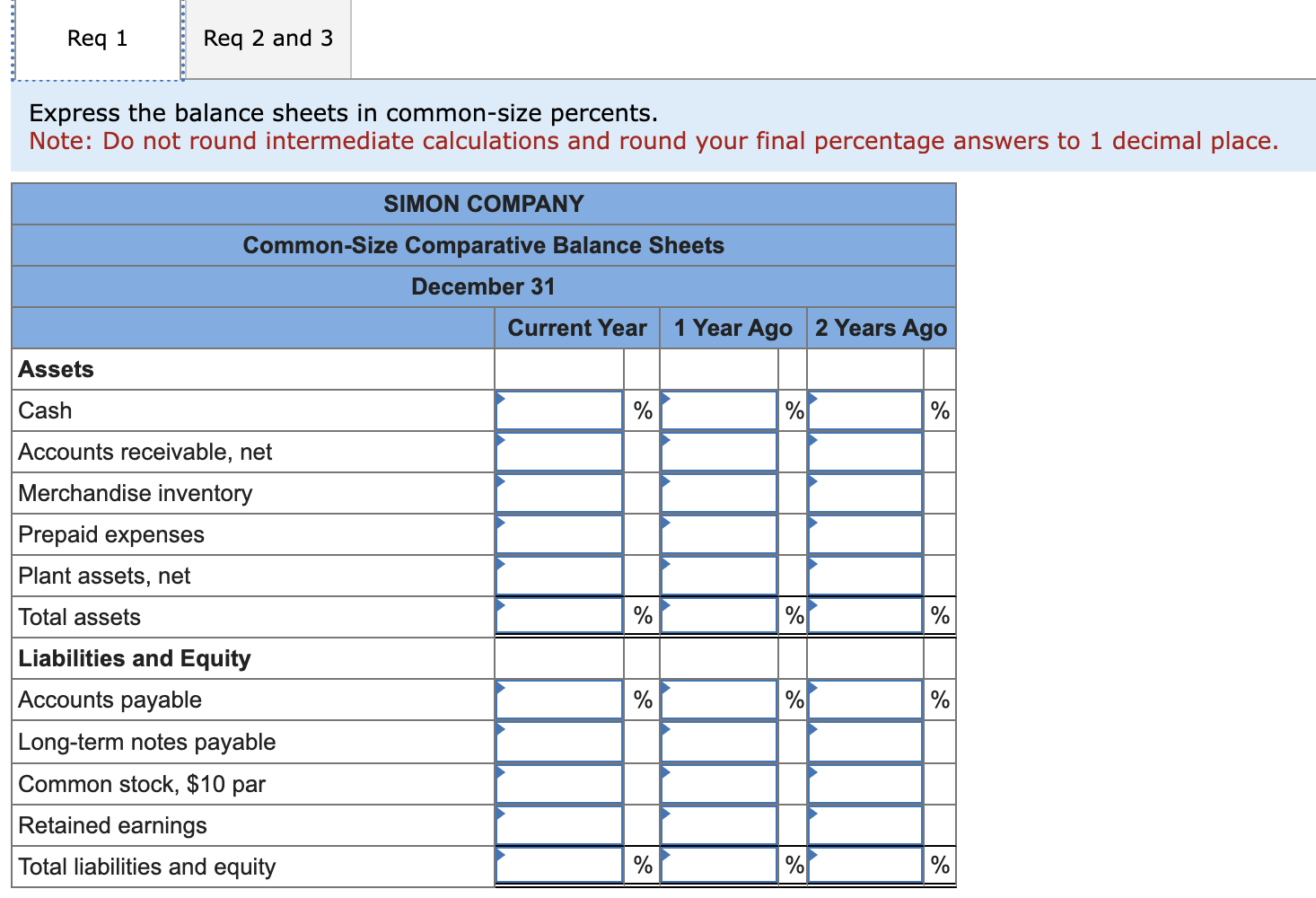Select the Total assets field under Current Year
This screenshot has height=898, width=1316.
click(x=558, y=616)
